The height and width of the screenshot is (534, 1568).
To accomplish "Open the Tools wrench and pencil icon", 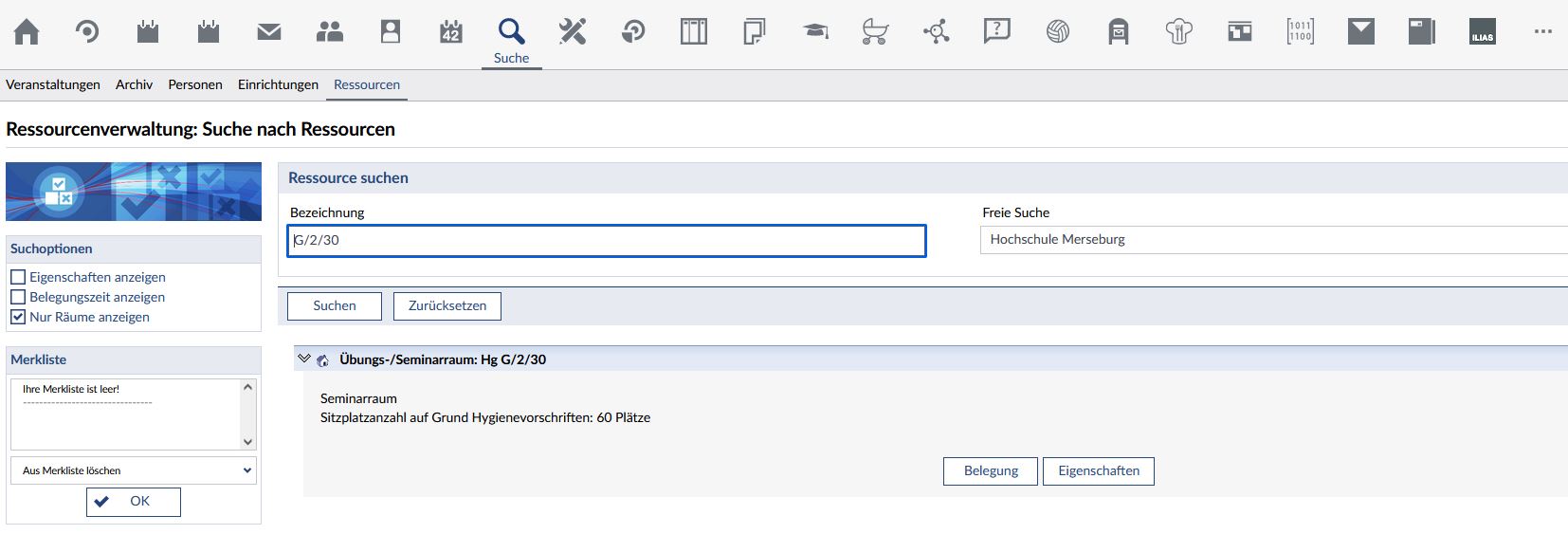I will pyautogui.click(x=573, y=32).
